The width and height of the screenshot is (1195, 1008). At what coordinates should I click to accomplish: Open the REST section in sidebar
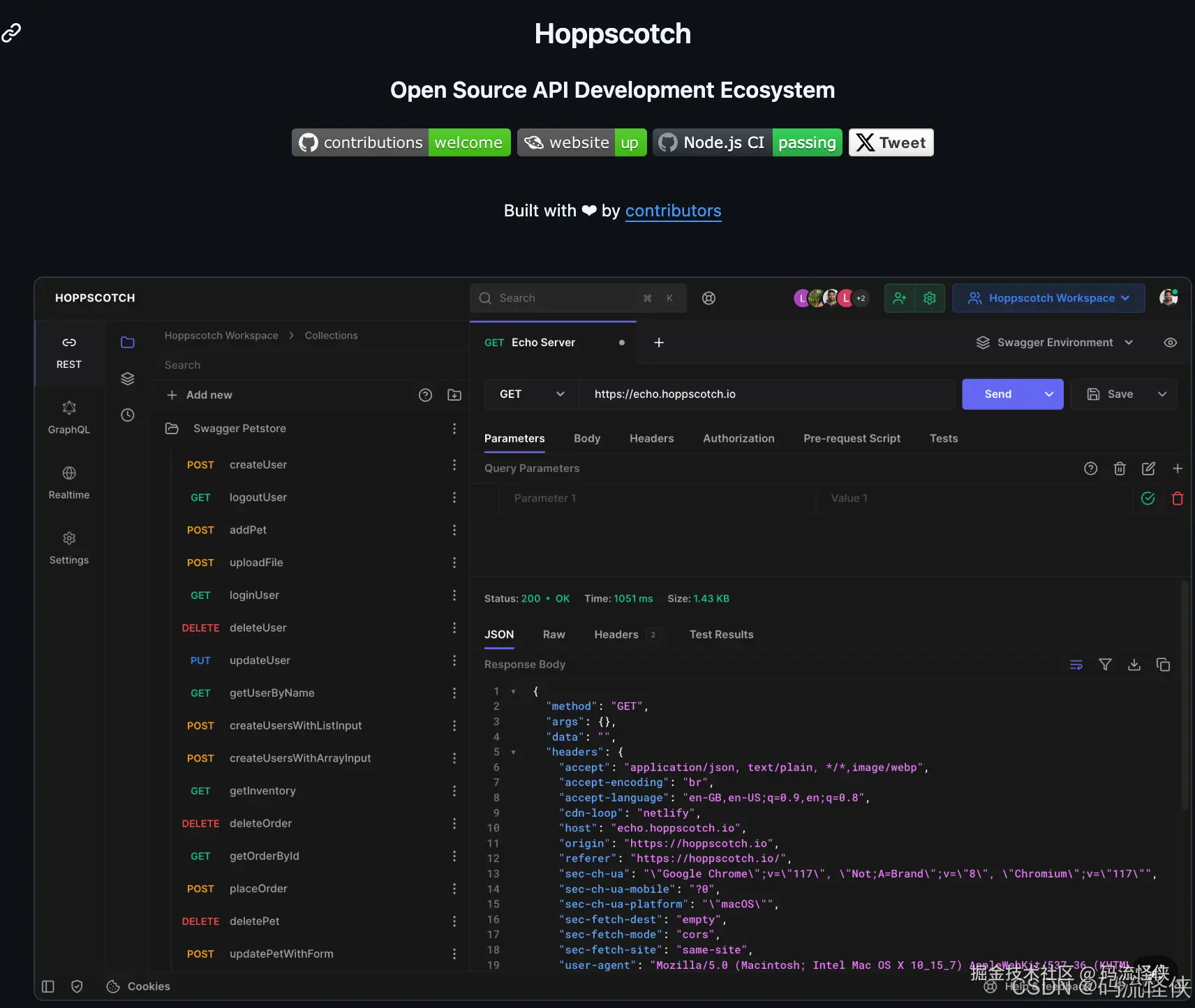[69, 353]
